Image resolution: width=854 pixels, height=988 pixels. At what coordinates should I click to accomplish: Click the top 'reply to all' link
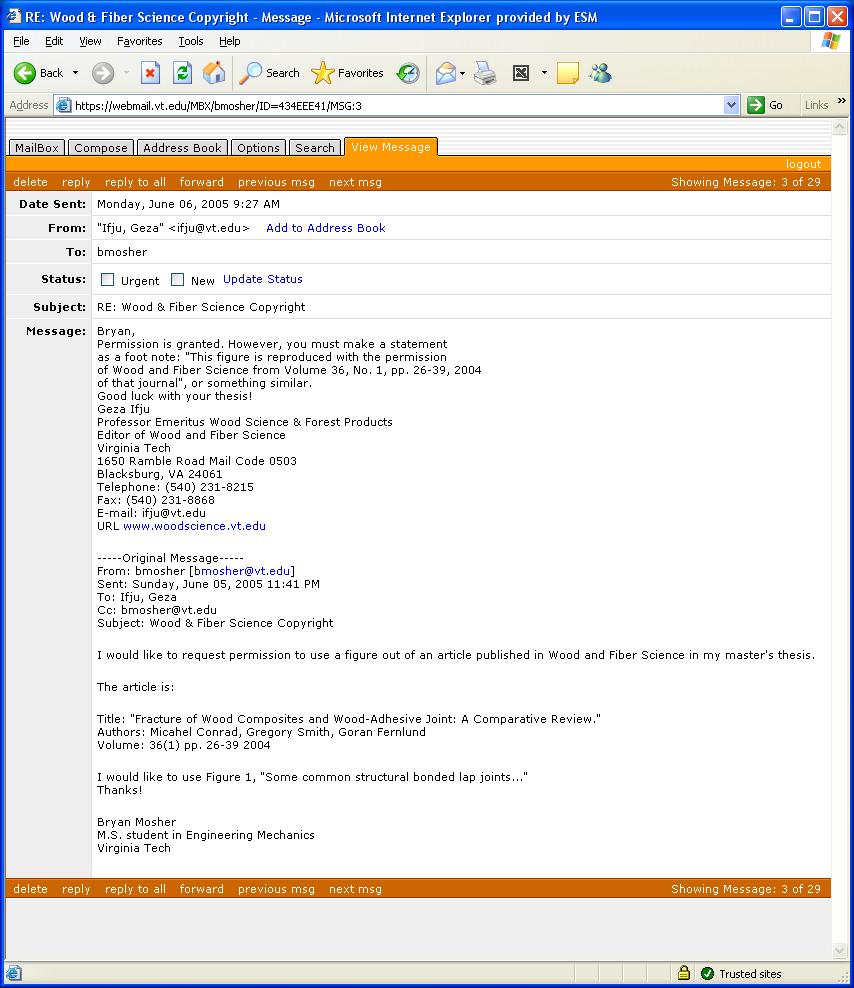click(135, 182)
